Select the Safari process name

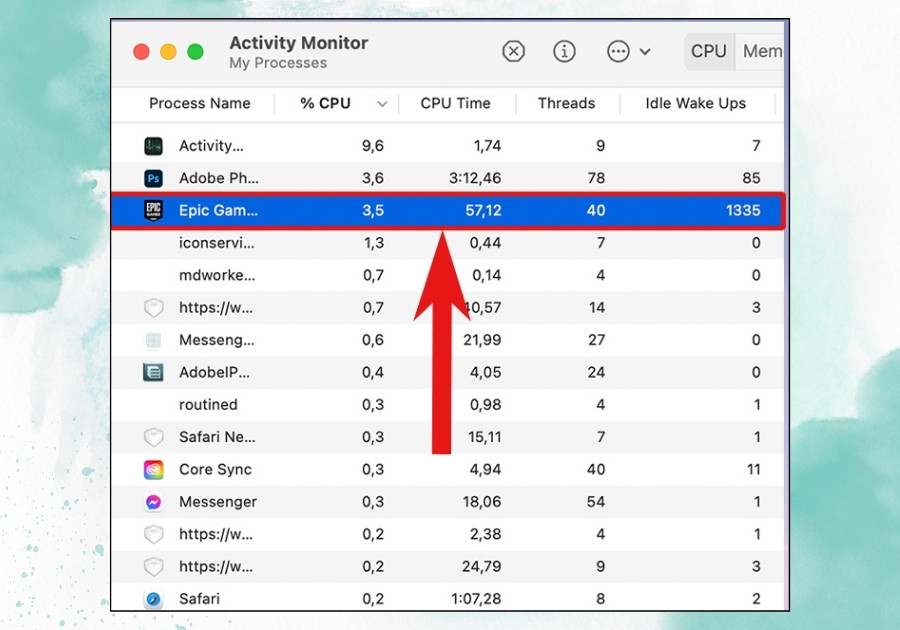(x=199, y=598)
